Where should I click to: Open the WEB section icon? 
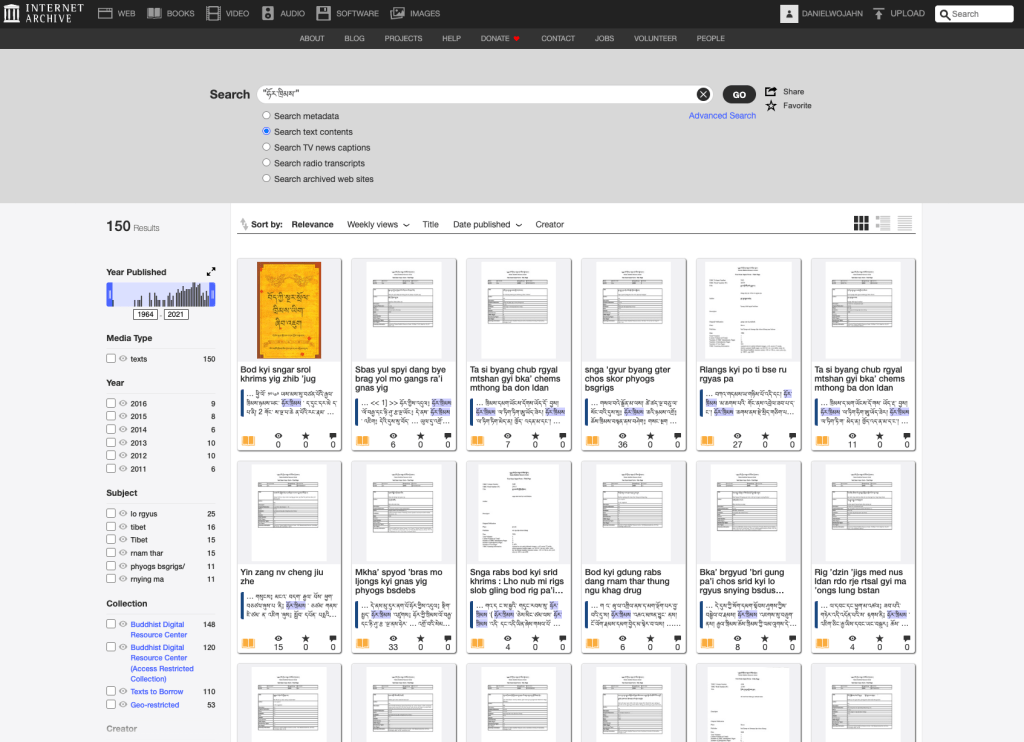tap(106, 13)
